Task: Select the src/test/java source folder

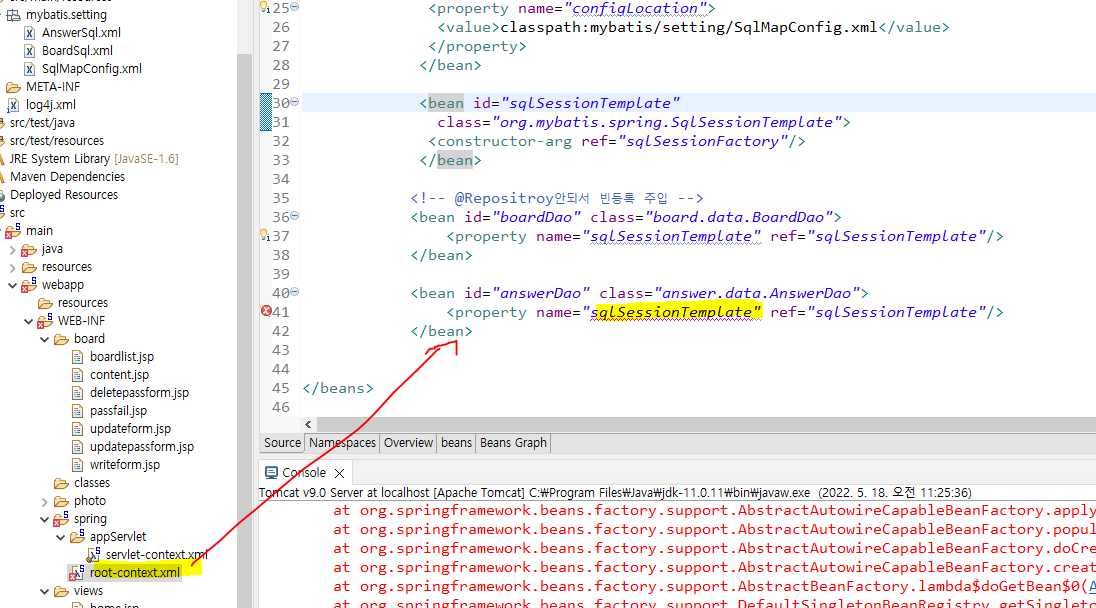Action: 42,123
